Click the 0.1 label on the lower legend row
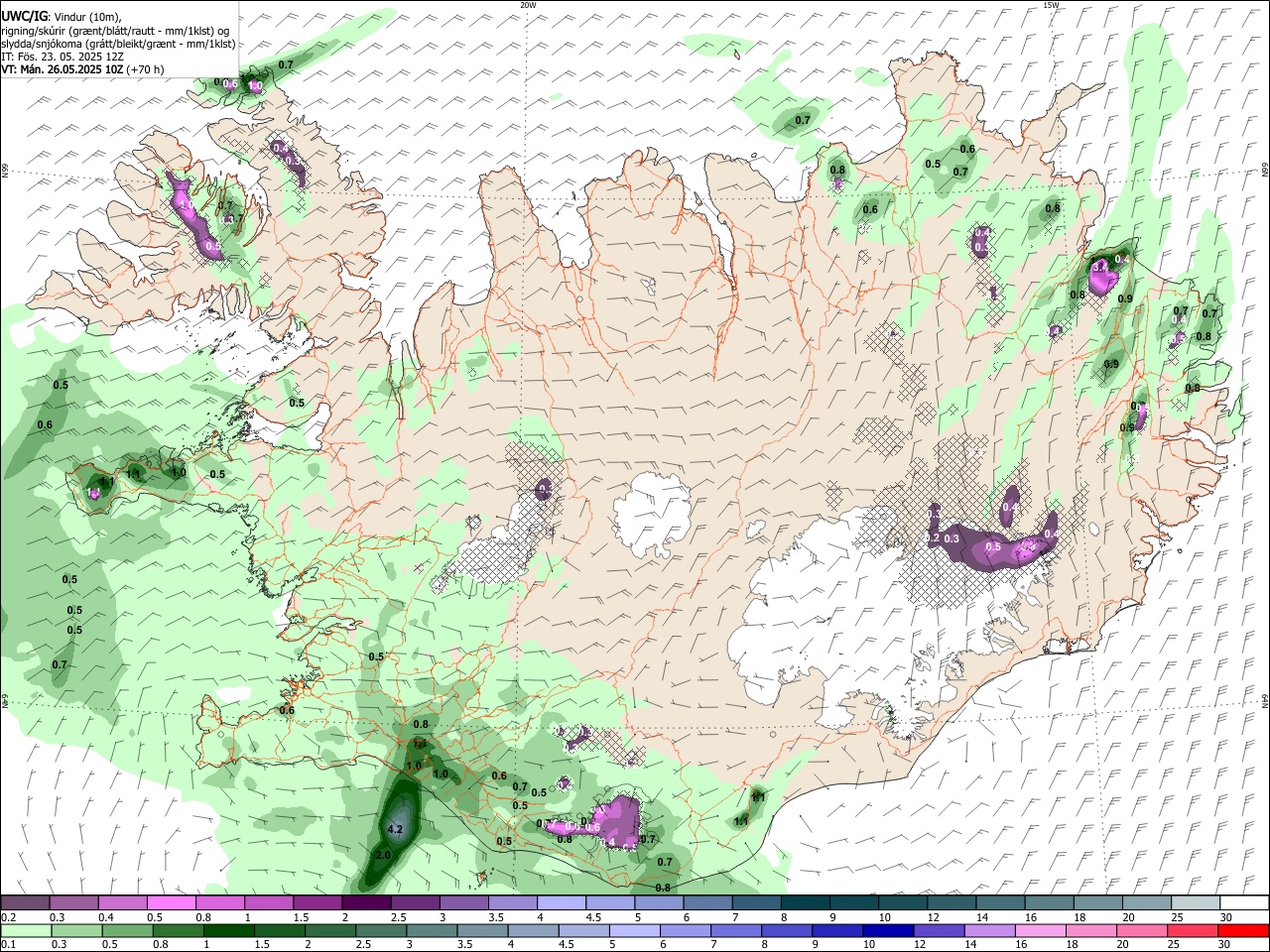 tap(8, 945)
